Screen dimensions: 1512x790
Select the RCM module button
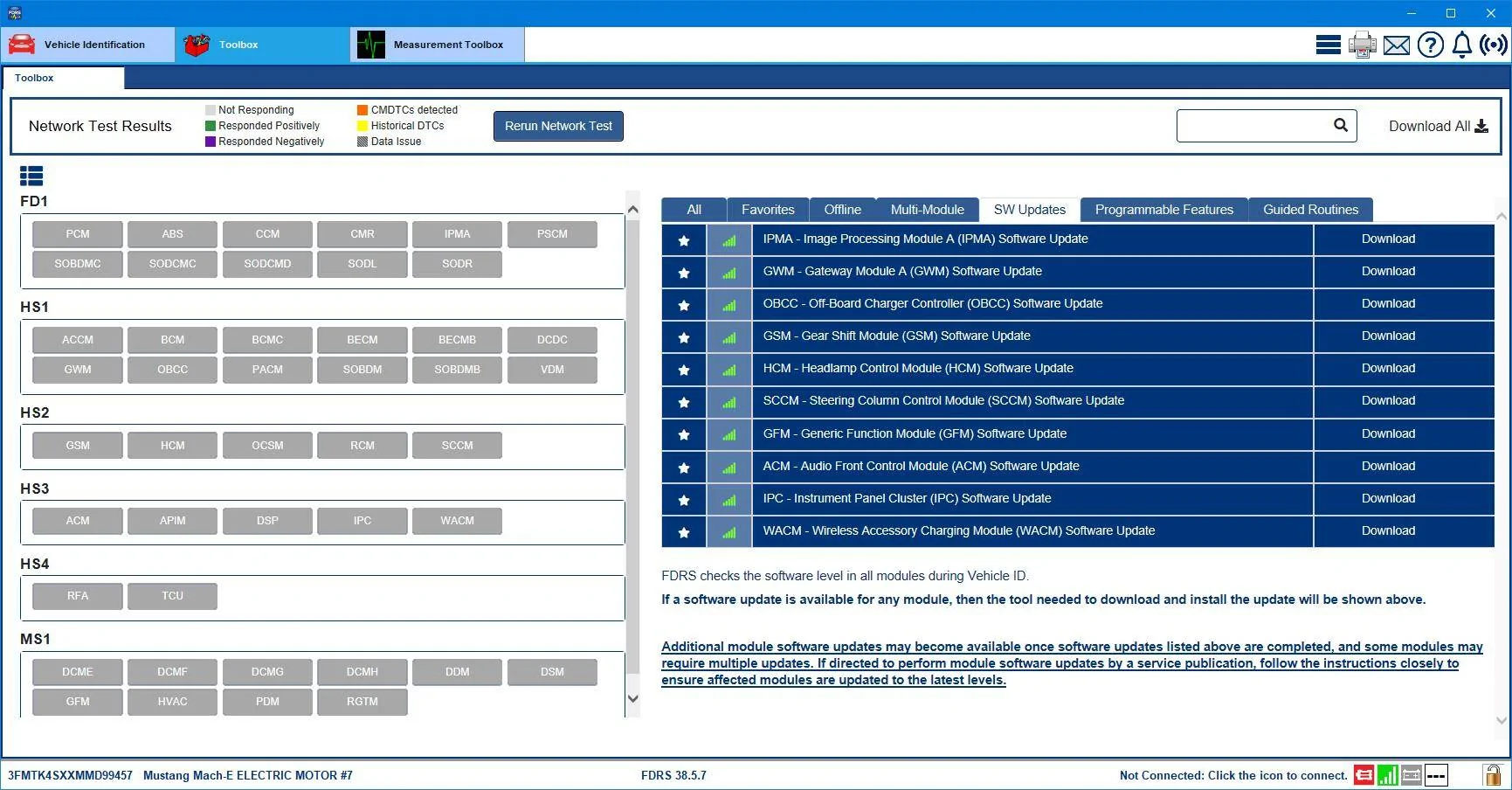click(x=362, y=446)
